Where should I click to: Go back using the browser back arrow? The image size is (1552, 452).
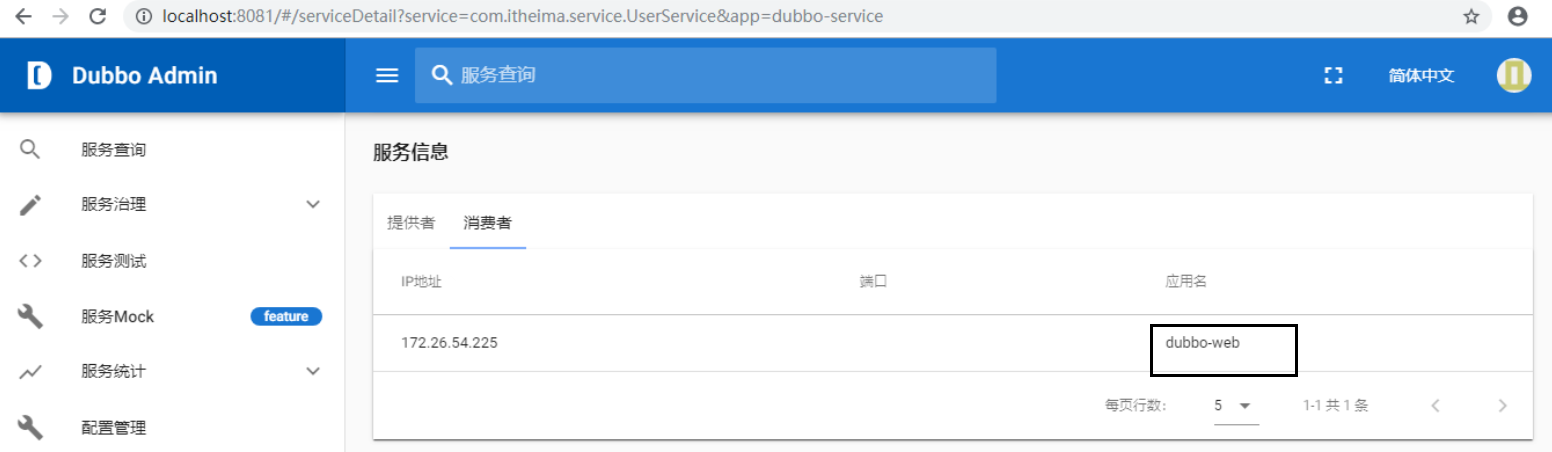24,16
